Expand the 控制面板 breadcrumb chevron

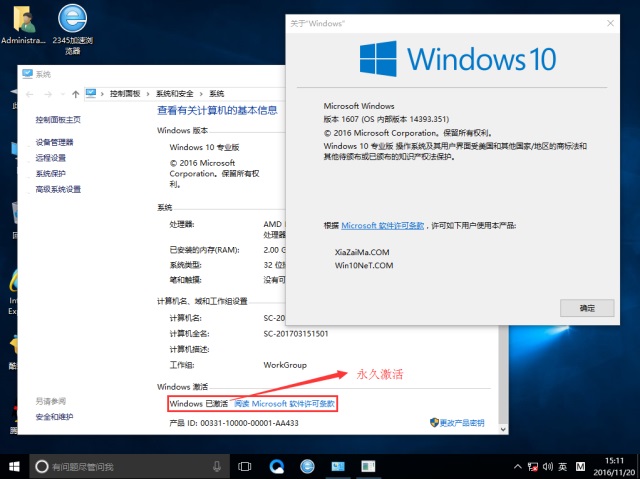[x=149, y=93]
